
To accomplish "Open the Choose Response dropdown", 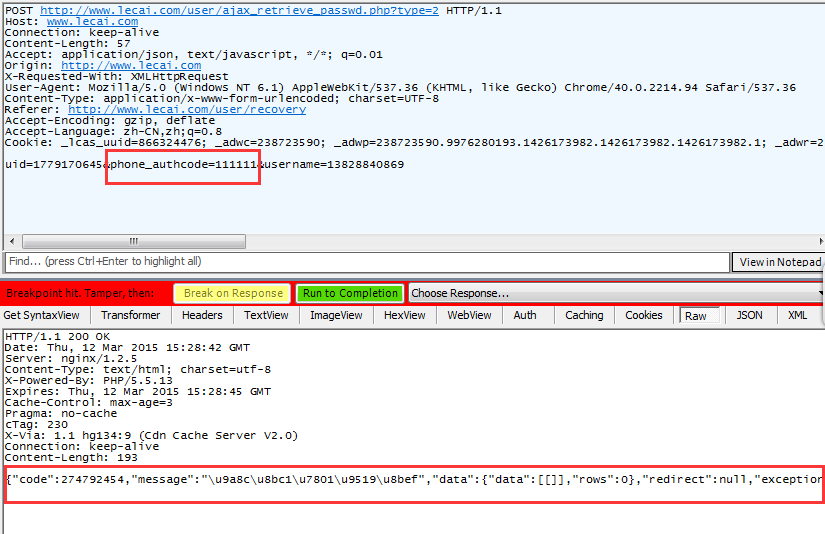I will pos(616,293).
